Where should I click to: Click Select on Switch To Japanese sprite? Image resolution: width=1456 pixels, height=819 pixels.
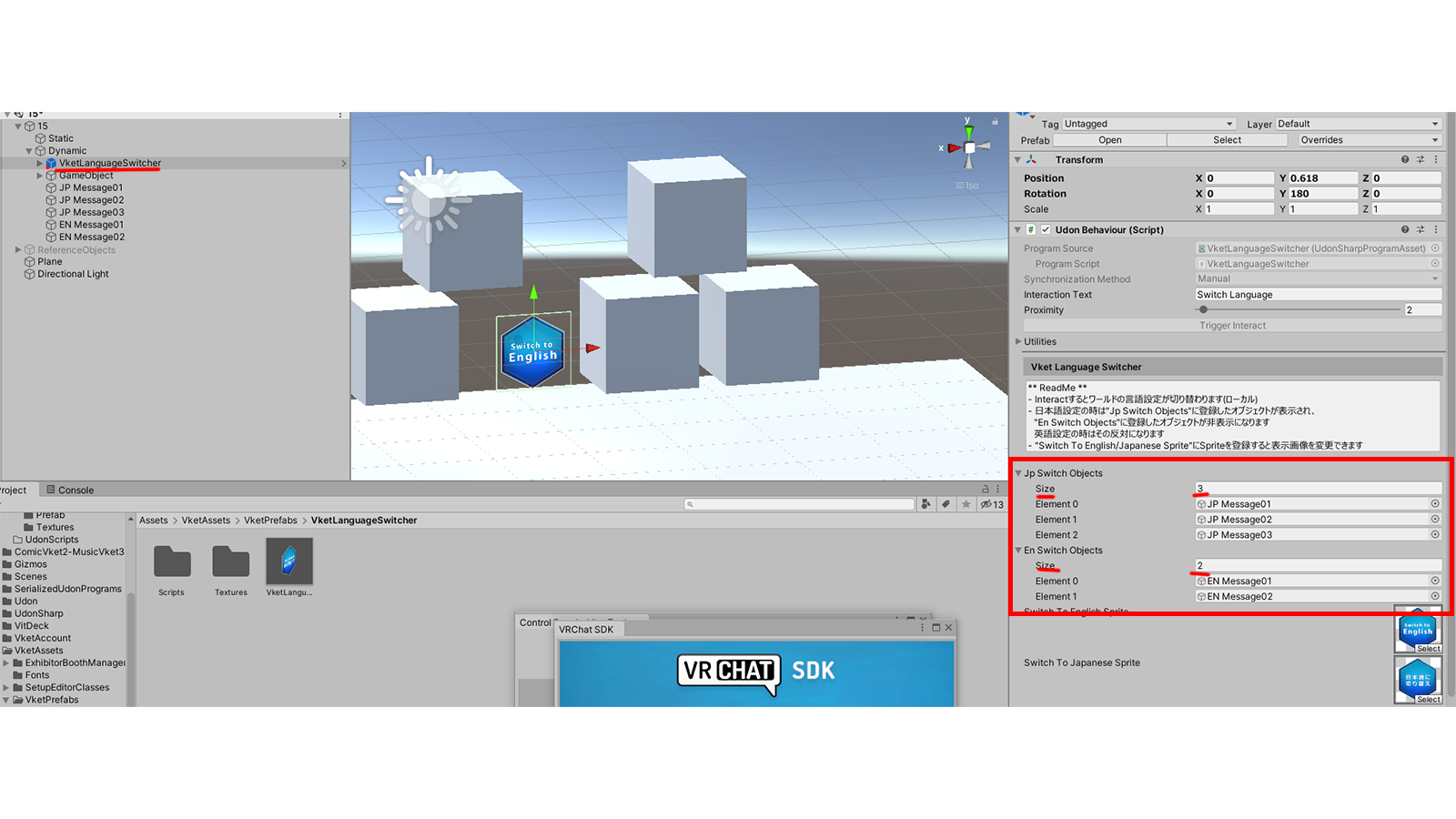point(1428,699)
